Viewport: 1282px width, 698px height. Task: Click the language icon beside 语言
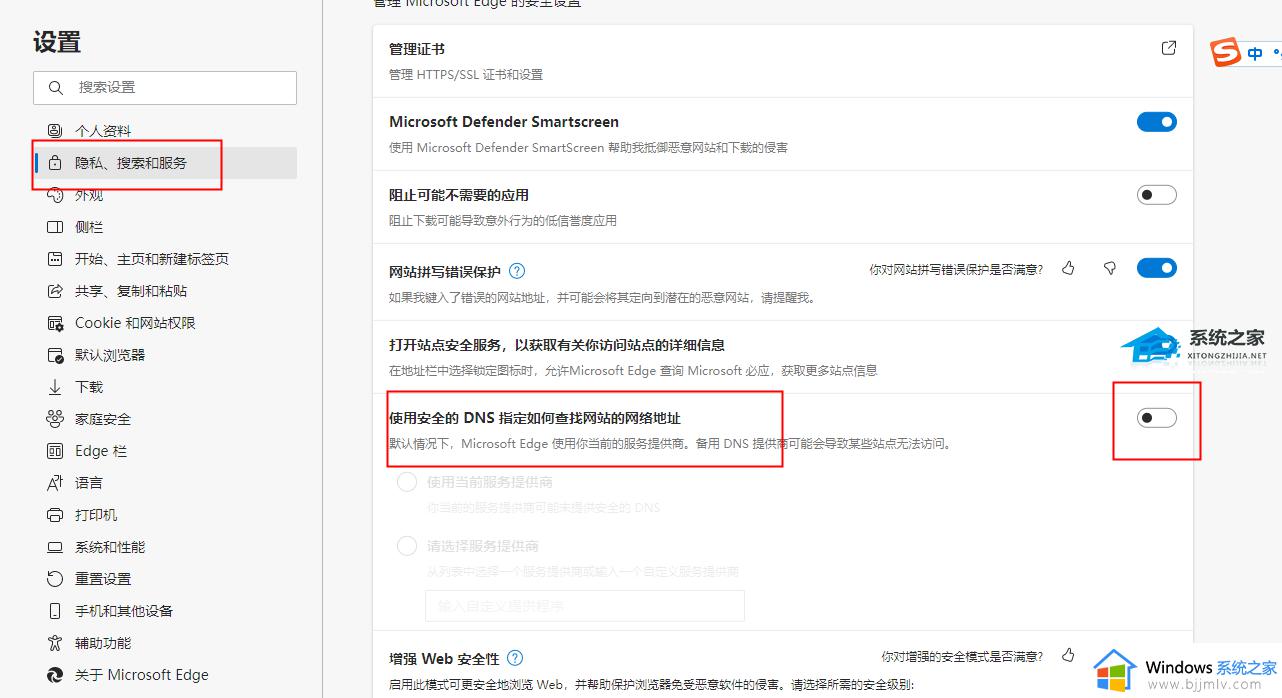pyautogui.click(x=55, y=483)
